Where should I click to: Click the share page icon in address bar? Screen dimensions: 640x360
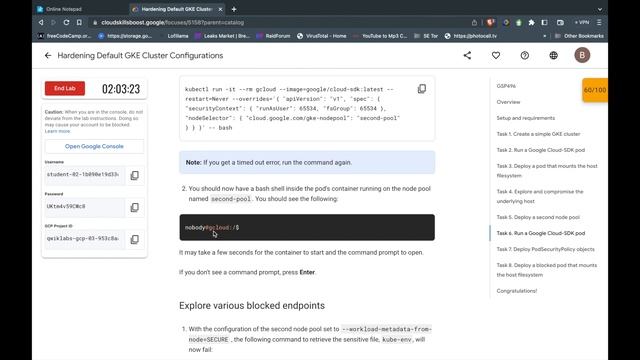tap(474, 22)
